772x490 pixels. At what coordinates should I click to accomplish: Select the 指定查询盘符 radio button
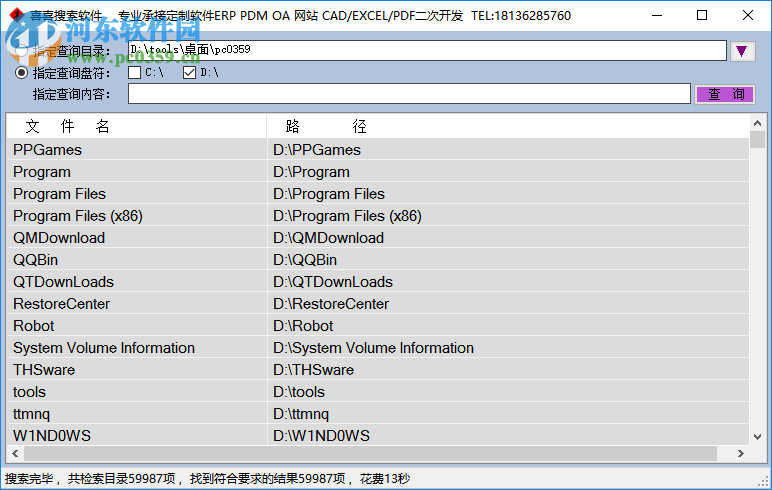point(22,73)
